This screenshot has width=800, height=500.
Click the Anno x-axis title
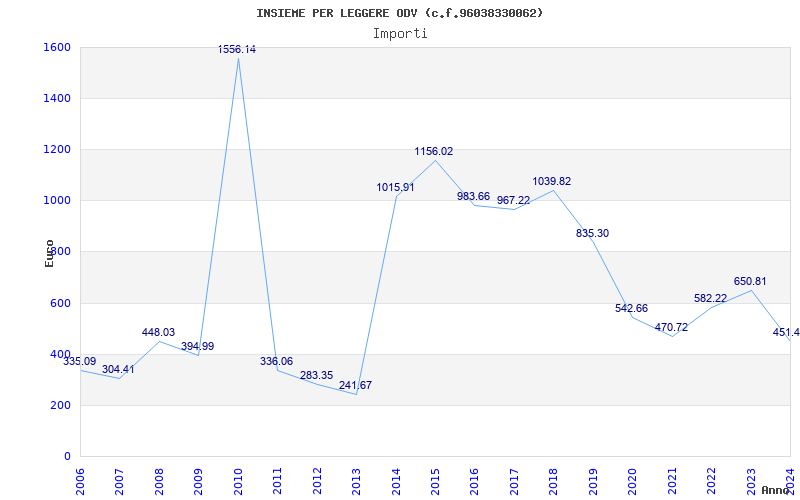pos(776,491)
